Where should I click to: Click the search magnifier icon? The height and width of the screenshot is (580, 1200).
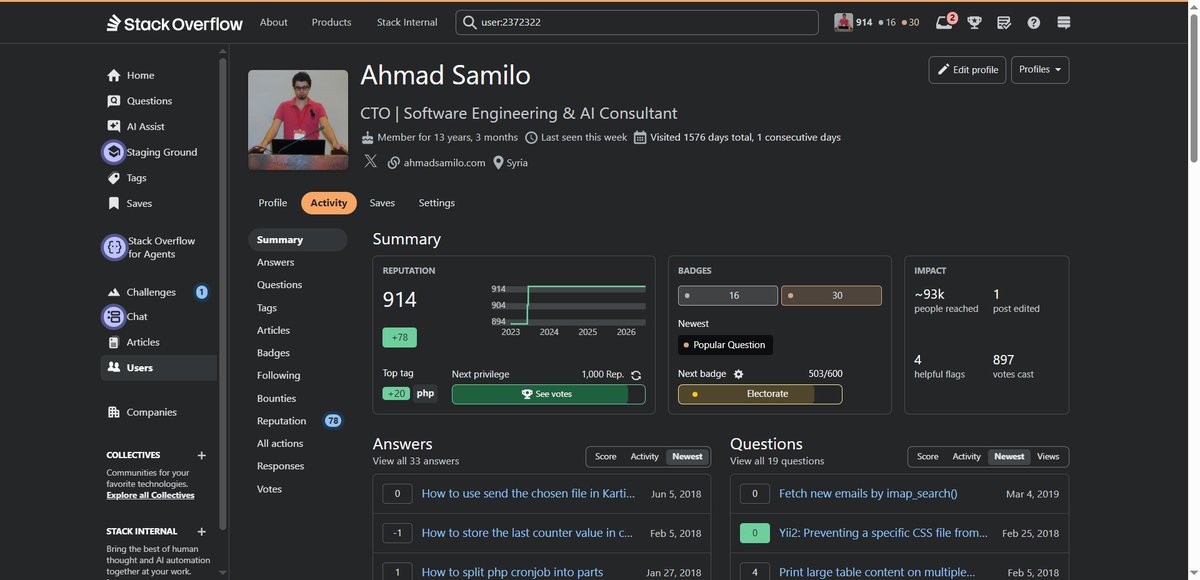point(470,22)
